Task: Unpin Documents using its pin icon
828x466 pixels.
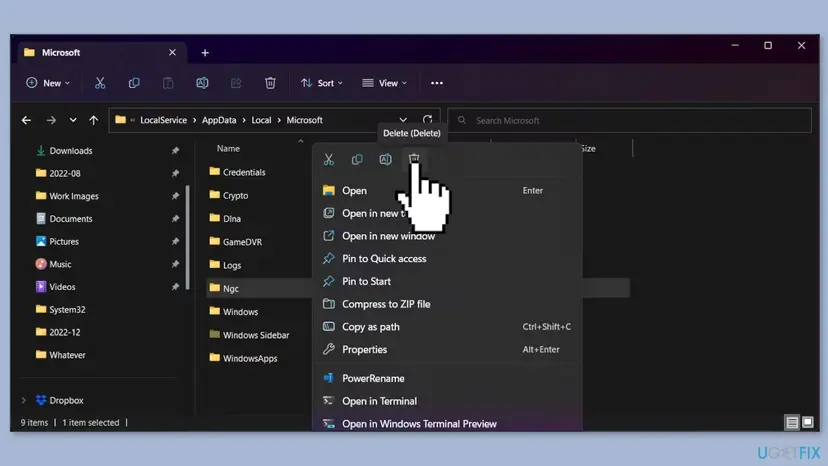Action: click(x=175, y=219)
